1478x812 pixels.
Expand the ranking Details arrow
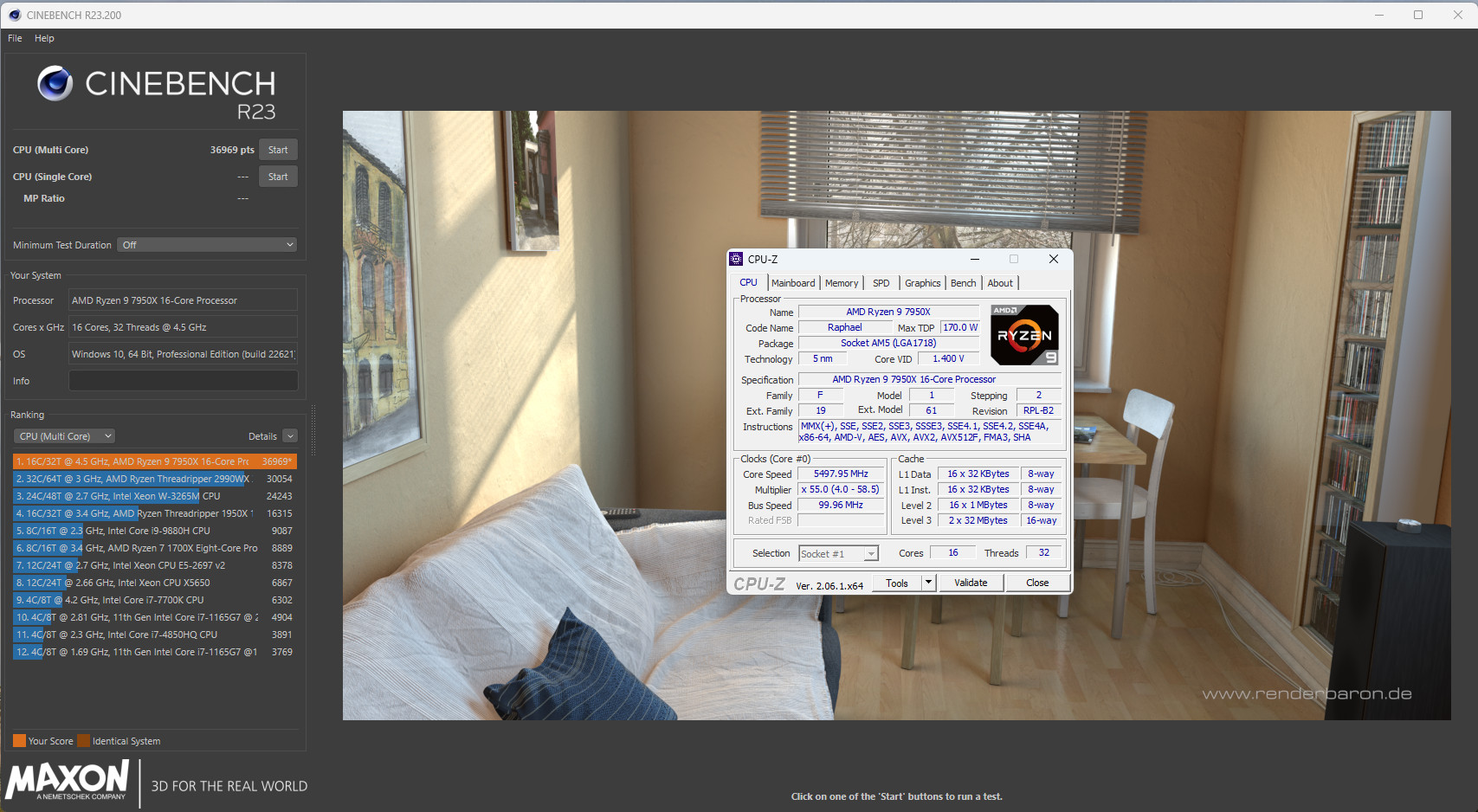pos(290,436)
